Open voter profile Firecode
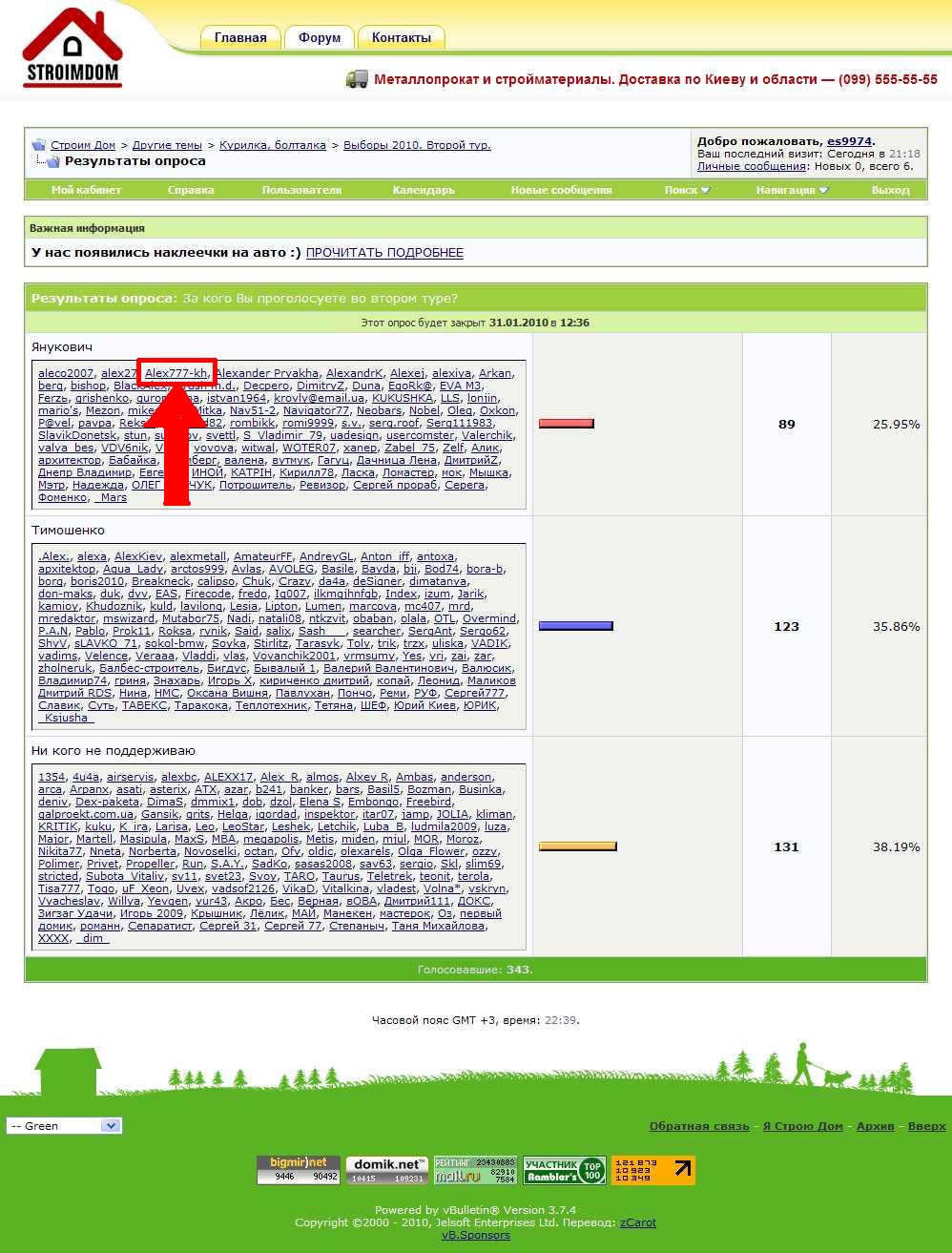 [208, 594]
